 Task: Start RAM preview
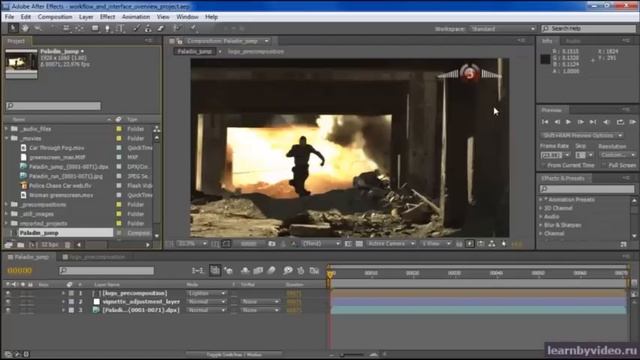point(632,122)
